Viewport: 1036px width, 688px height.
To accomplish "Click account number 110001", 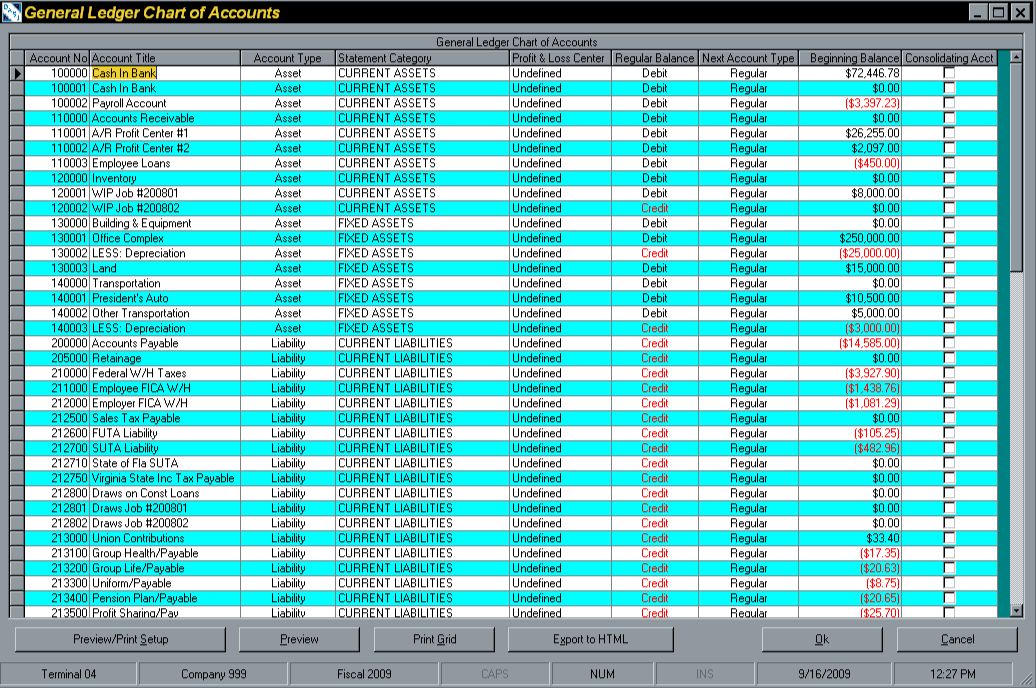I will tap(57, 133).
